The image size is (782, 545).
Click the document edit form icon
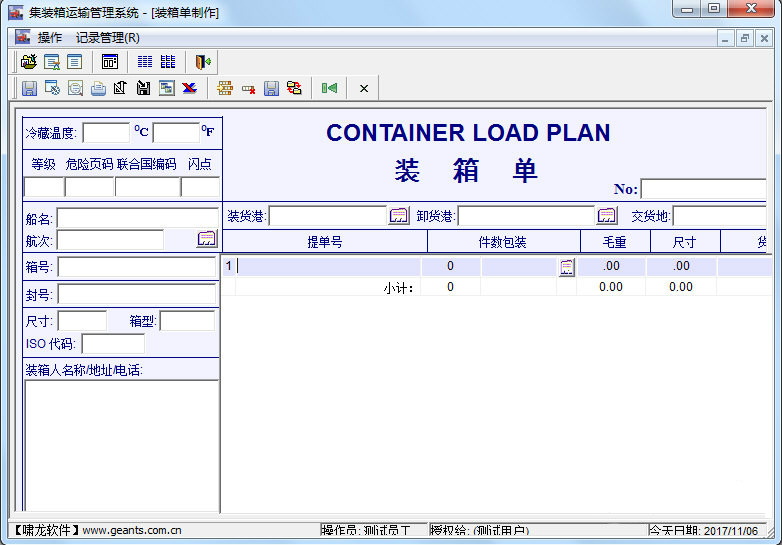click(x=52, y=62)
